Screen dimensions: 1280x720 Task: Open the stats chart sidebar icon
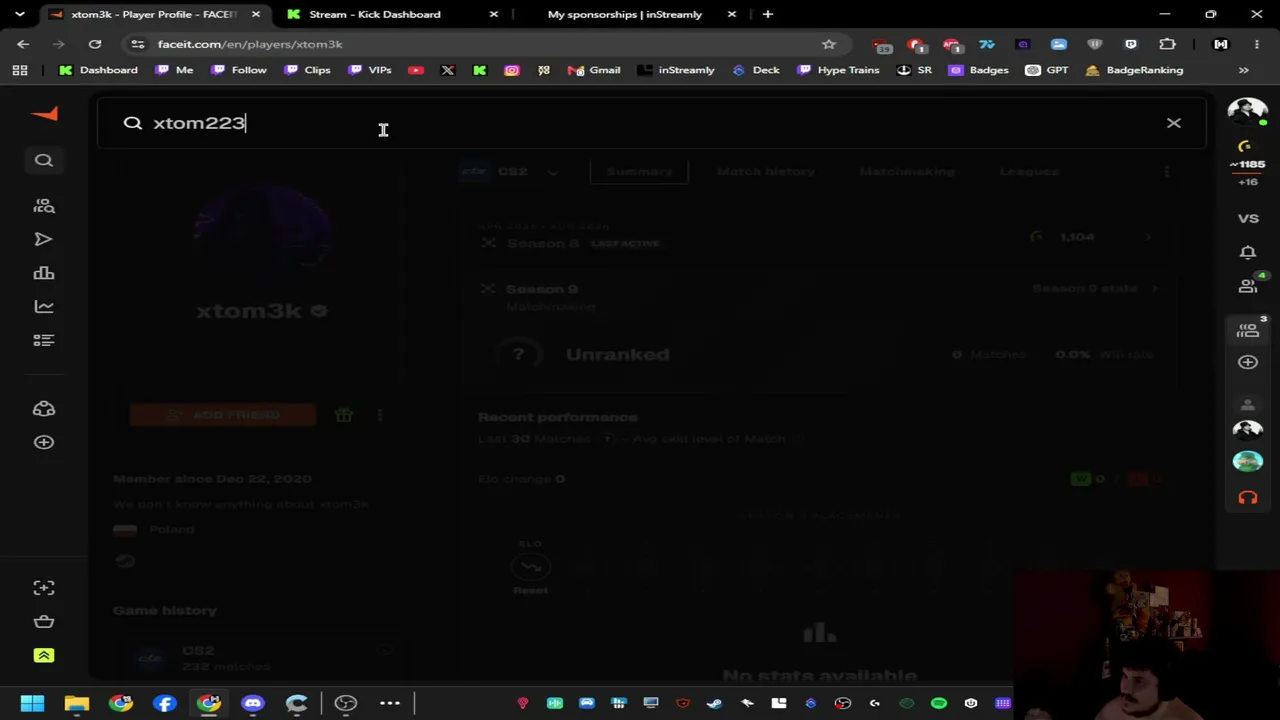pos(44,307)
